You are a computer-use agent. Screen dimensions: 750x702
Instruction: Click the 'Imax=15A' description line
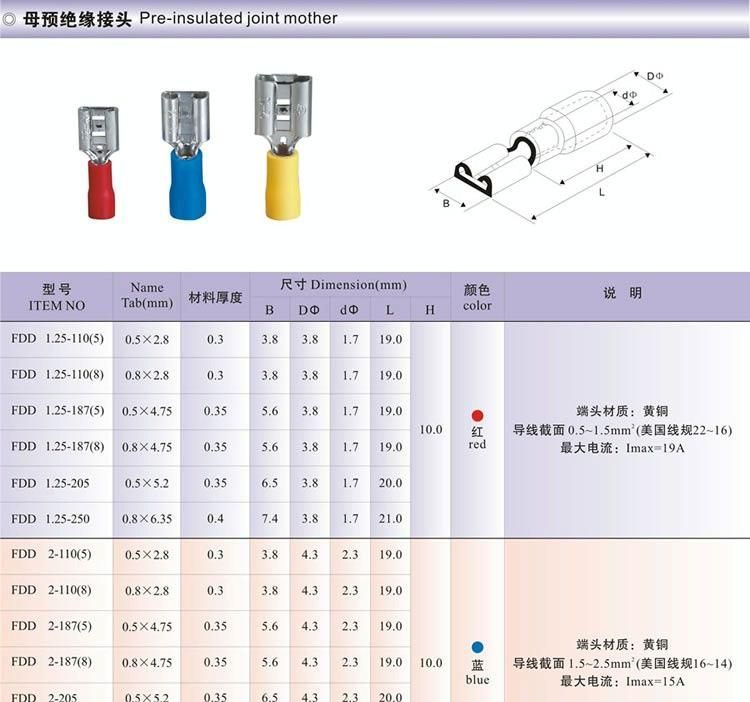click(622, 681)
